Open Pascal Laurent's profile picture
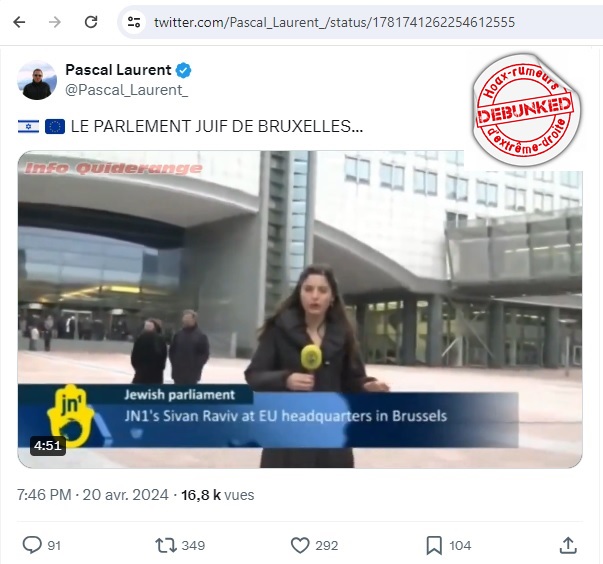 [x=37, y=80]
